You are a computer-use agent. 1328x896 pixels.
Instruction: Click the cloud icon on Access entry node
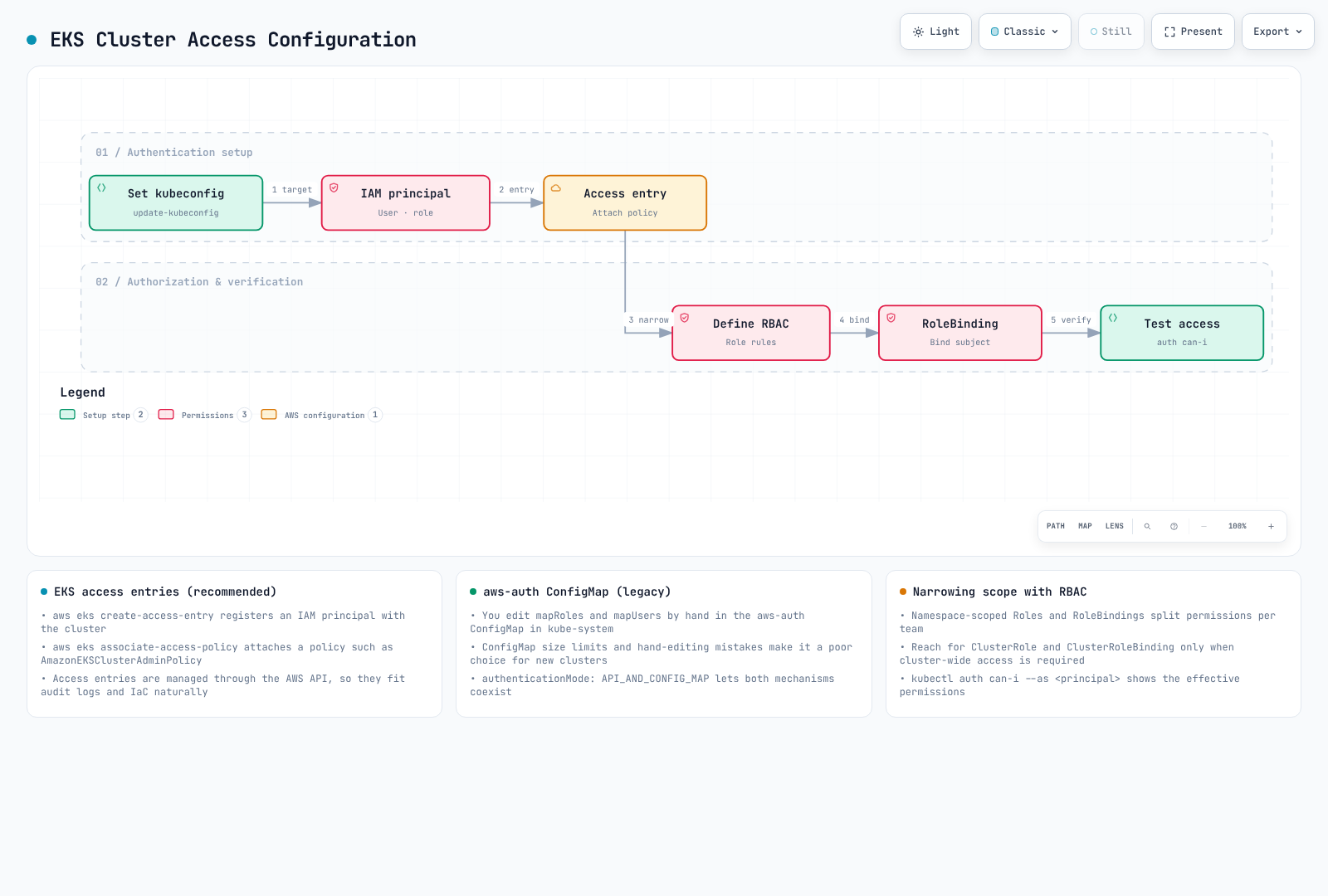pyautogui.click(x=556, y=187)
